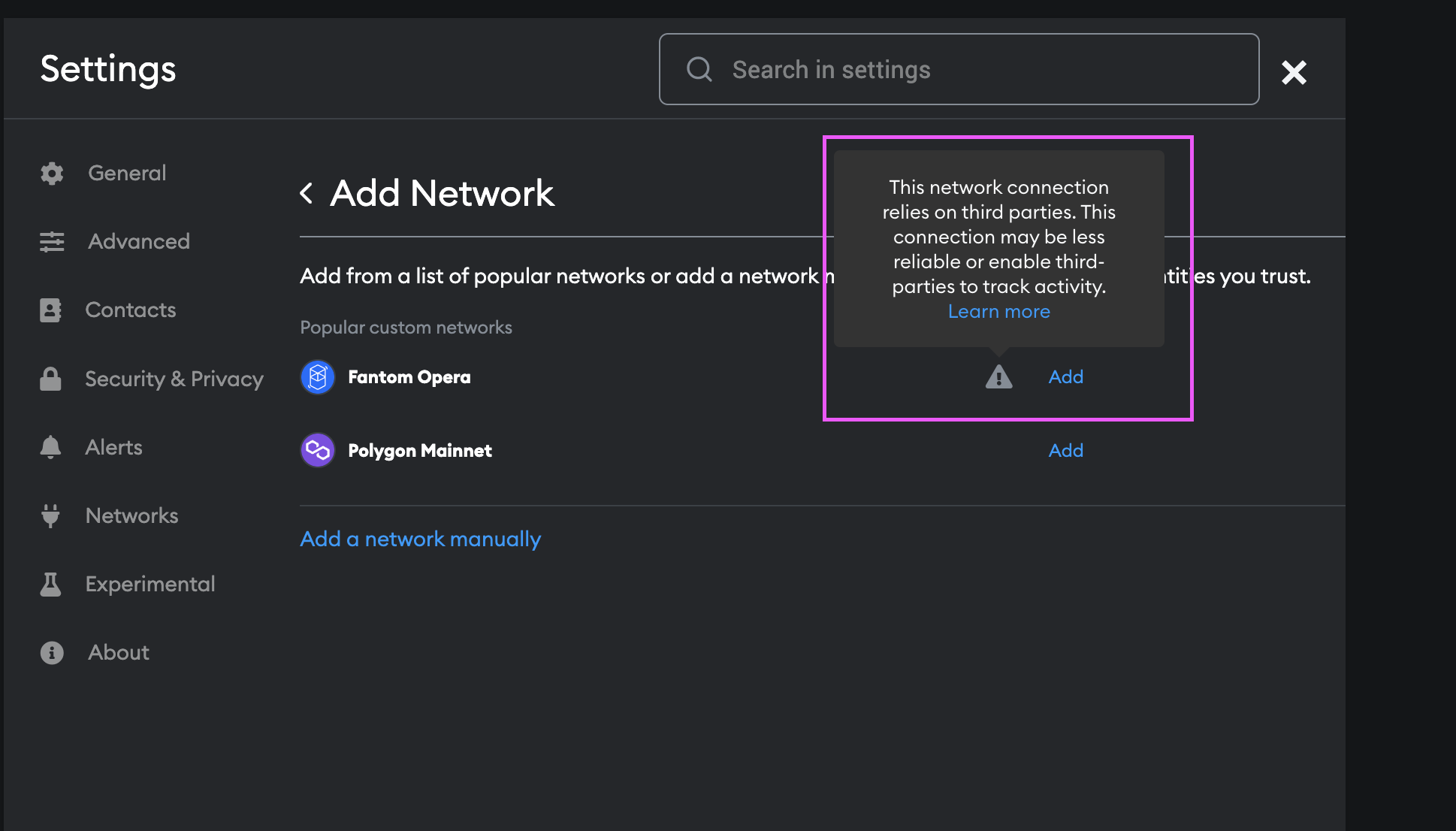
Task: Click the warning triangle next to Fantom Opera
Action: click(x=998, y=377)
